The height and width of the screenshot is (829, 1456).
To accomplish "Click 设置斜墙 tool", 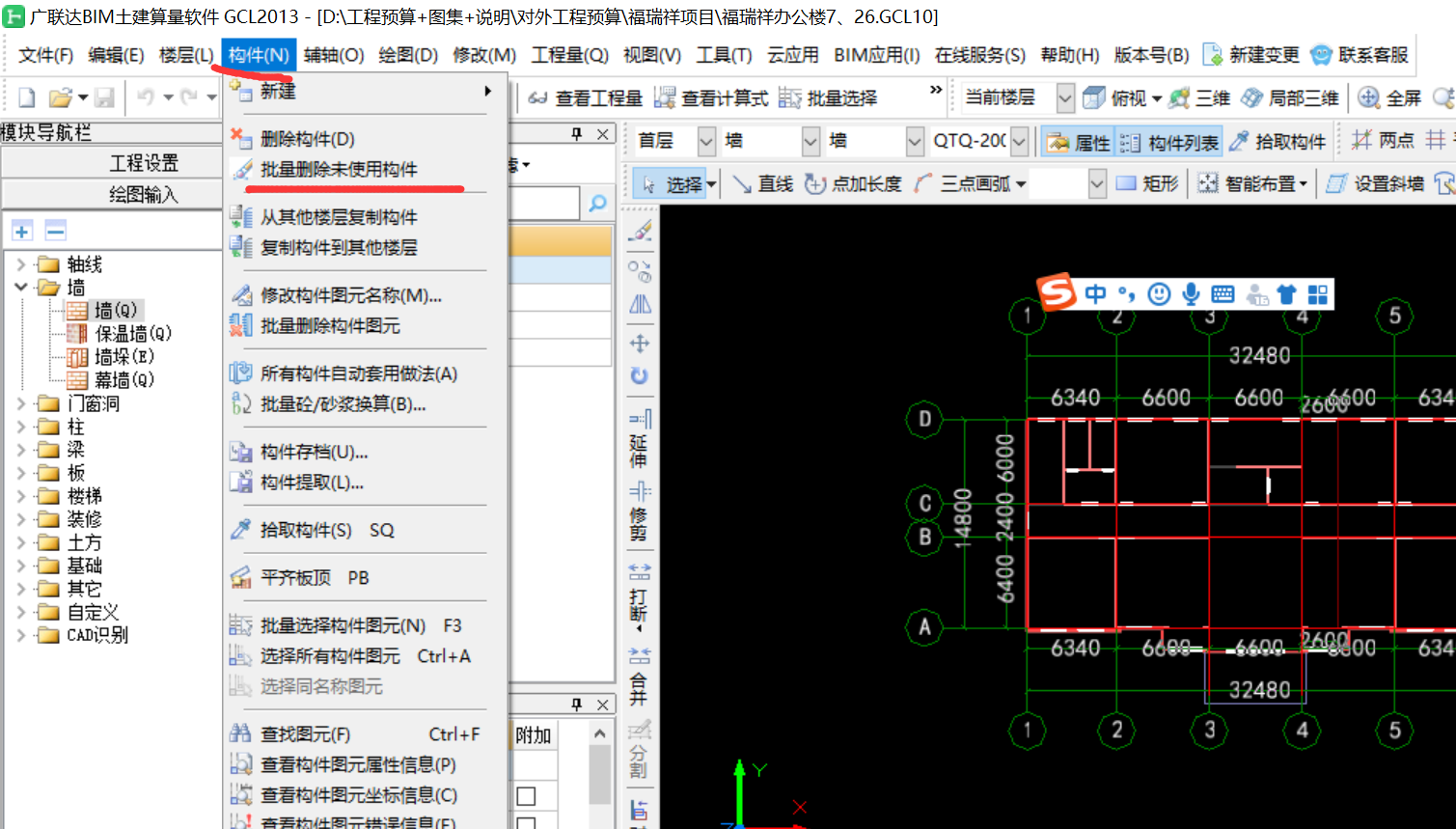I will 1374,183.
